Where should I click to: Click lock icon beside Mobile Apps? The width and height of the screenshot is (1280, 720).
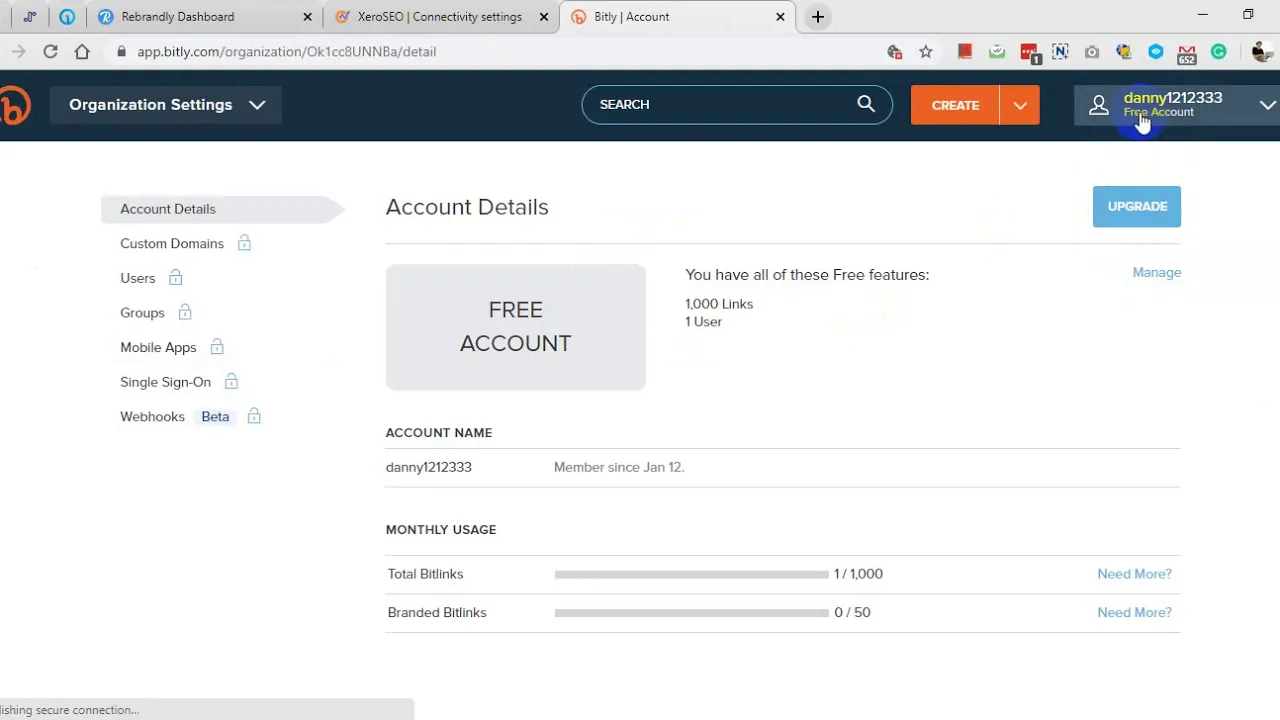[217, 347]
